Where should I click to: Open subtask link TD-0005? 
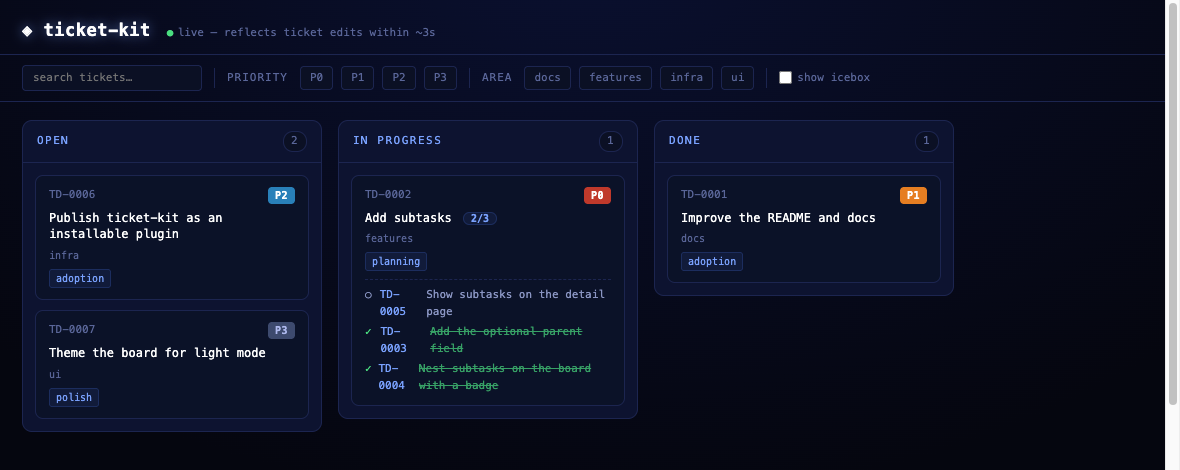point(392,302)
